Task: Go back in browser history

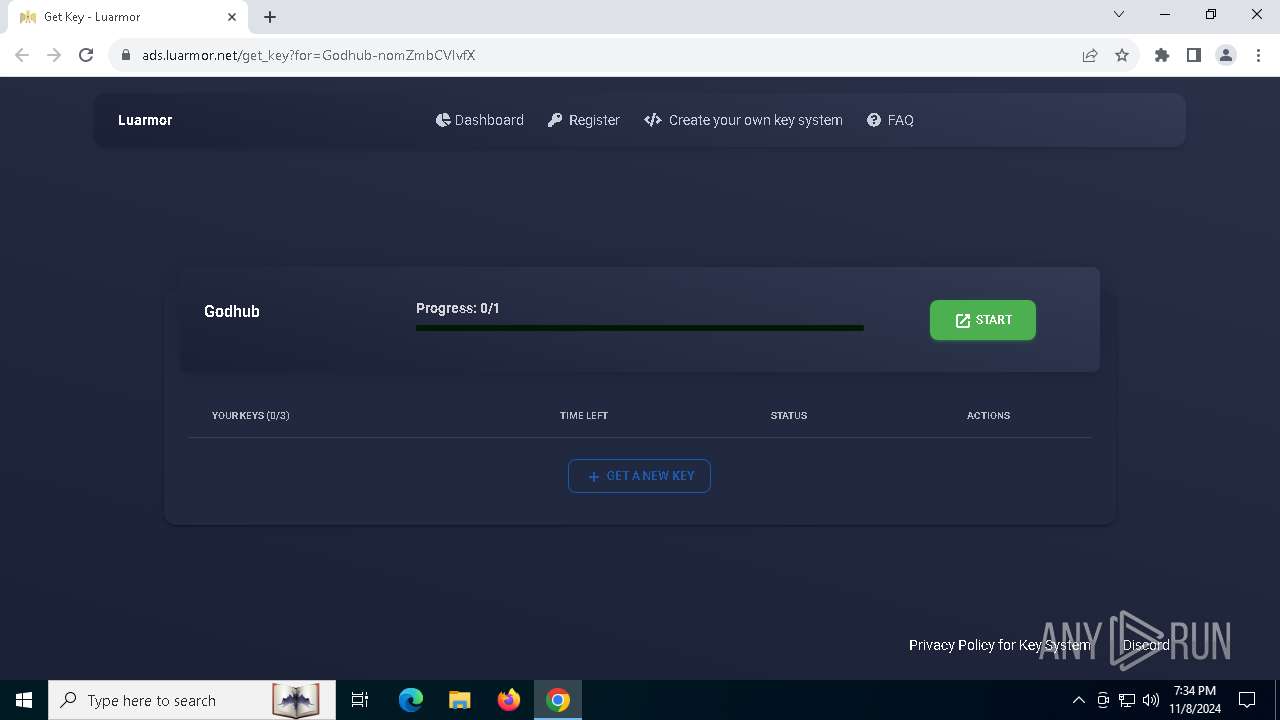Action: click(22, 55)
